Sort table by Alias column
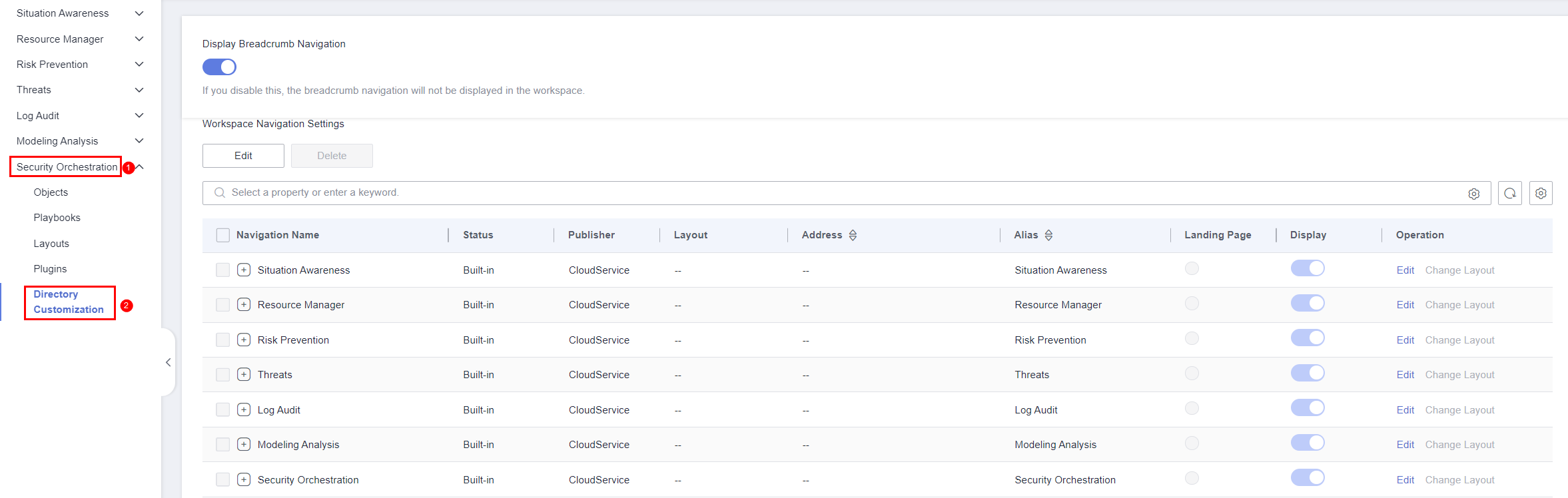This screenshot has width=1568, height=498. point(1048,235)
